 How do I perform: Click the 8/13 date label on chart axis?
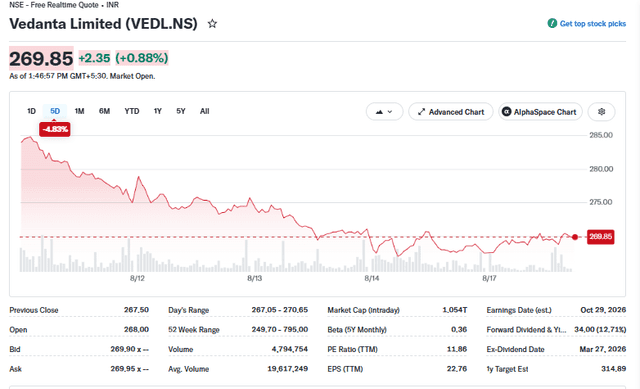click(x=254, y=278)
